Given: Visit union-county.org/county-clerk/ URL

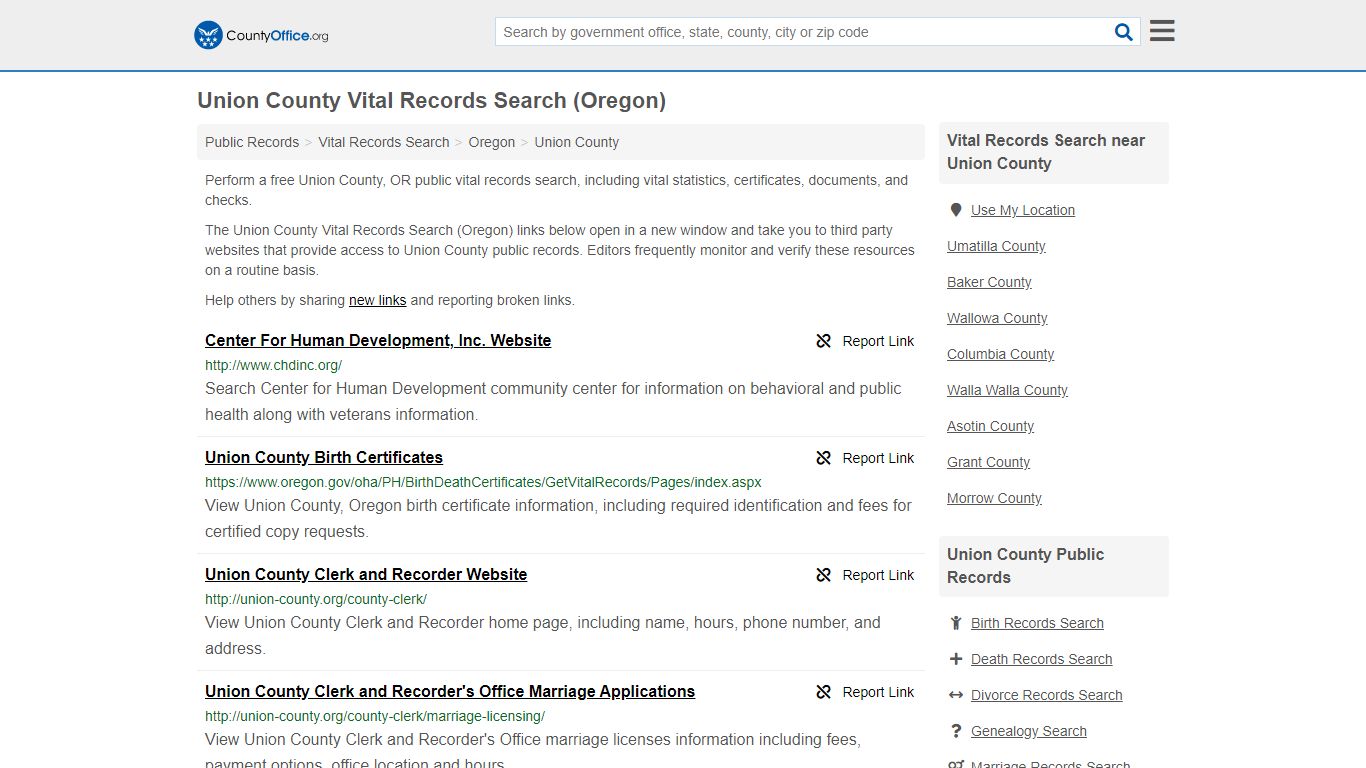Looking at the screenshot, I should pos(316,599).
